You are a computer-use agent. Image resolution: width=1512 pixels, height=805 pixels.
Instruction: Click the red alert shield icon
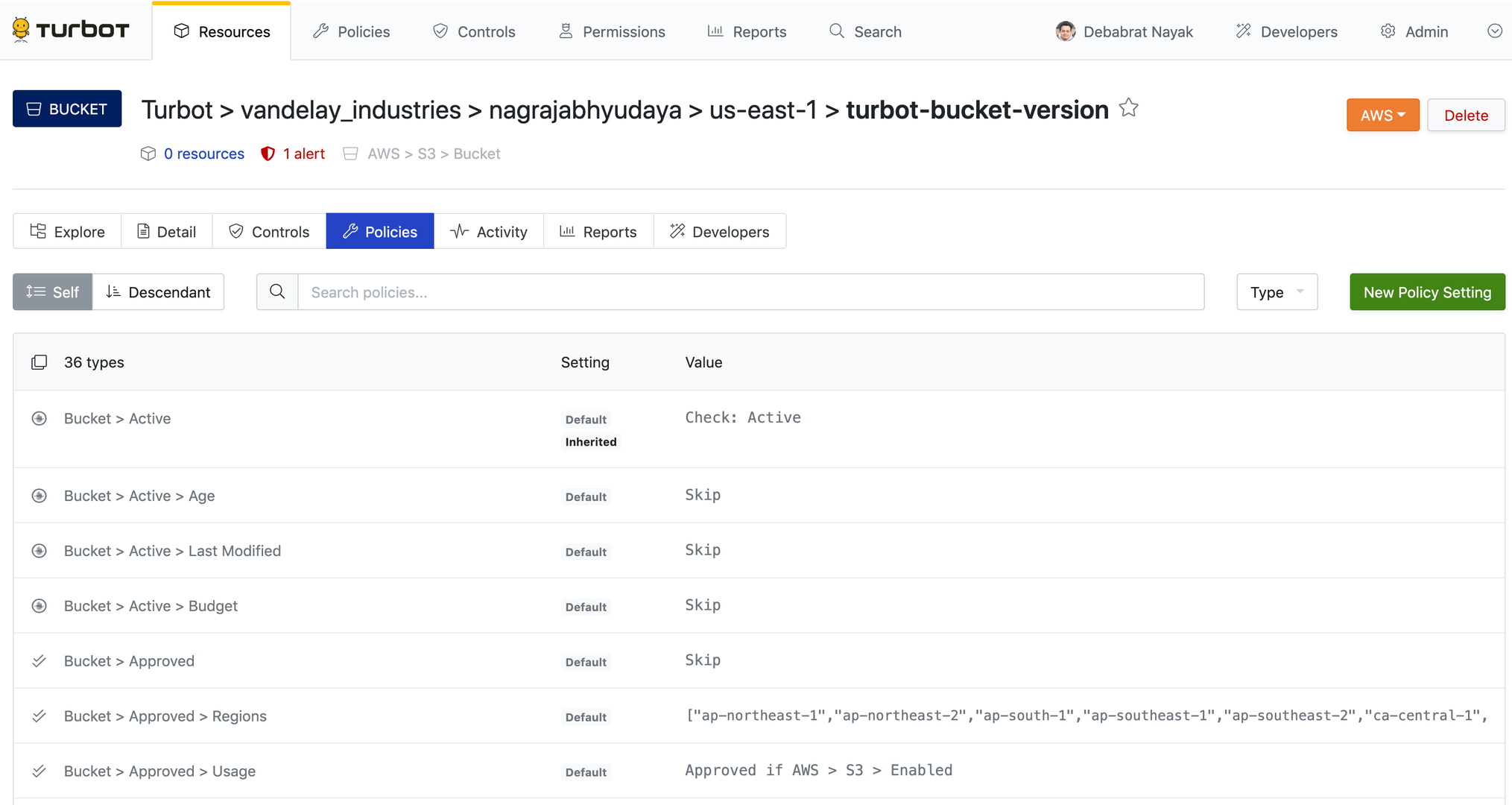[x=268, y=154]
